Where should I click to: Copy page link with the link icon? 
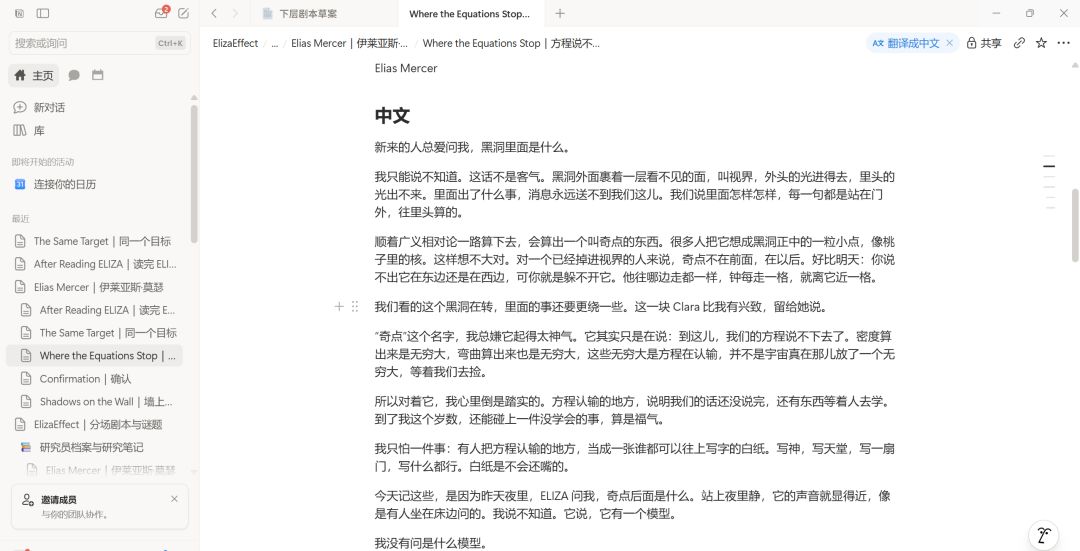tap(1019, 43)
